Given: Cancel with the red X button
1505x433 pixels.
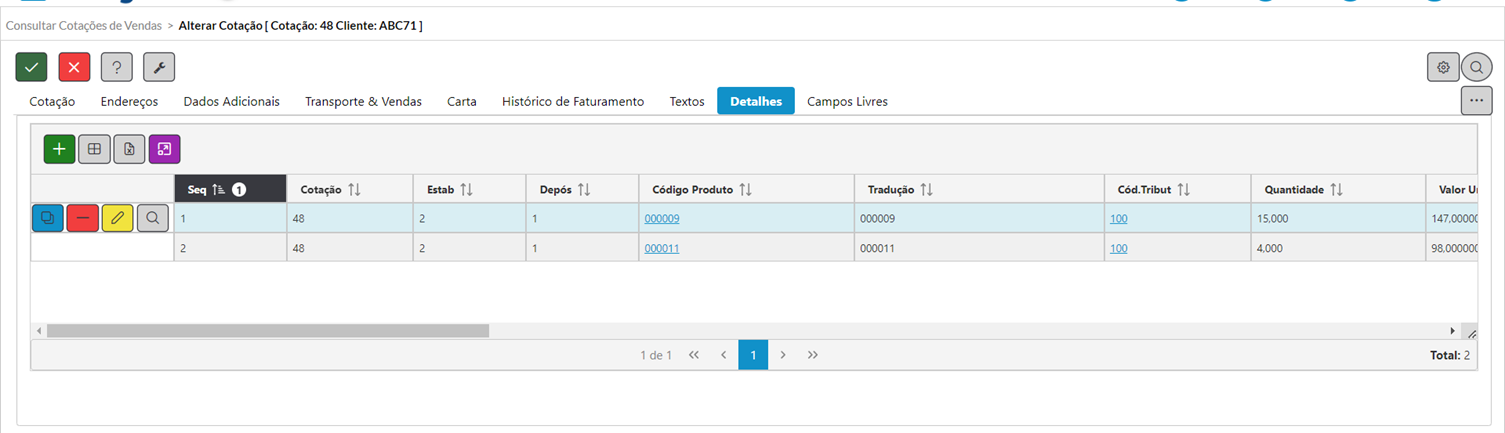Looking at the screenshot, I should [75, 67].
